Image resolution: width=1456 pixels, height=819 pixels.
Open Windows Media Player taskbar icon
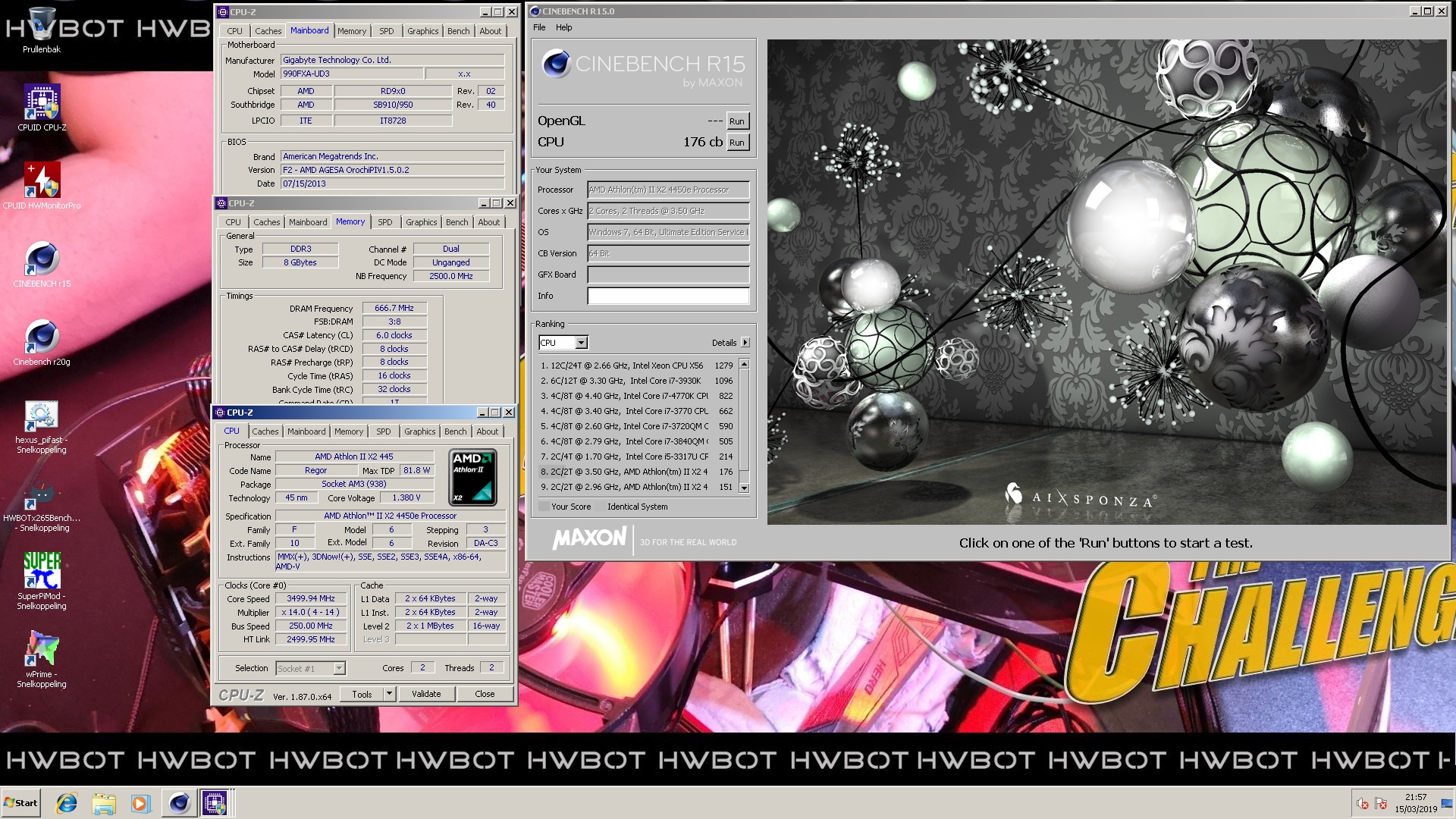tap(140, 803)
